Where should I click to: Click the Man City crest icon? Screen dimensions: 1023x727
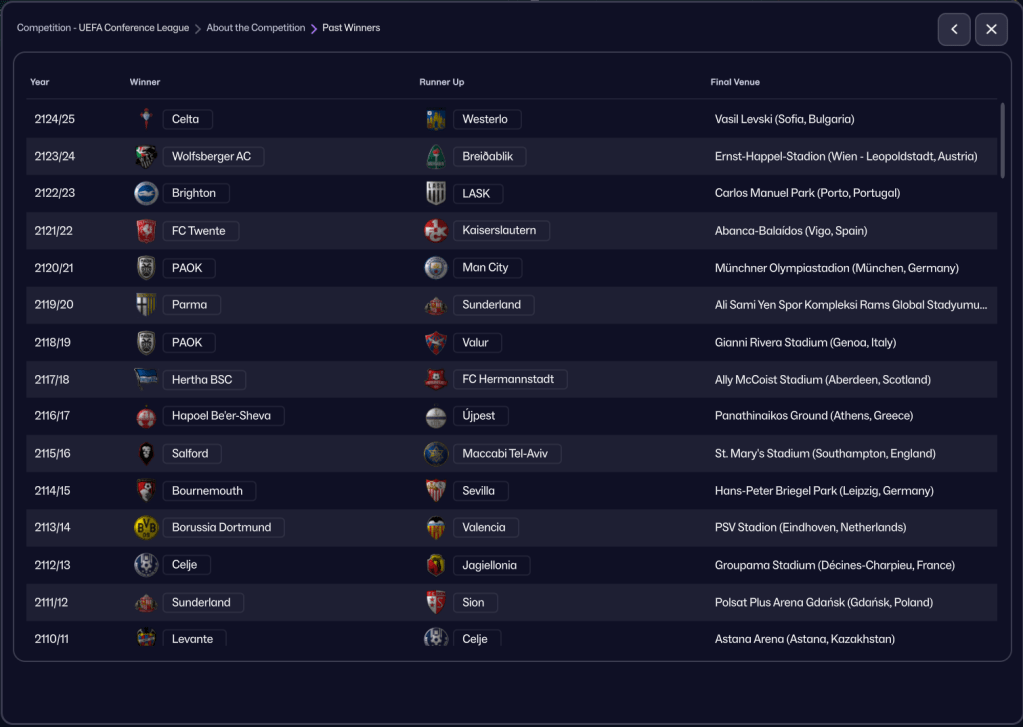(x=436, y=268)
